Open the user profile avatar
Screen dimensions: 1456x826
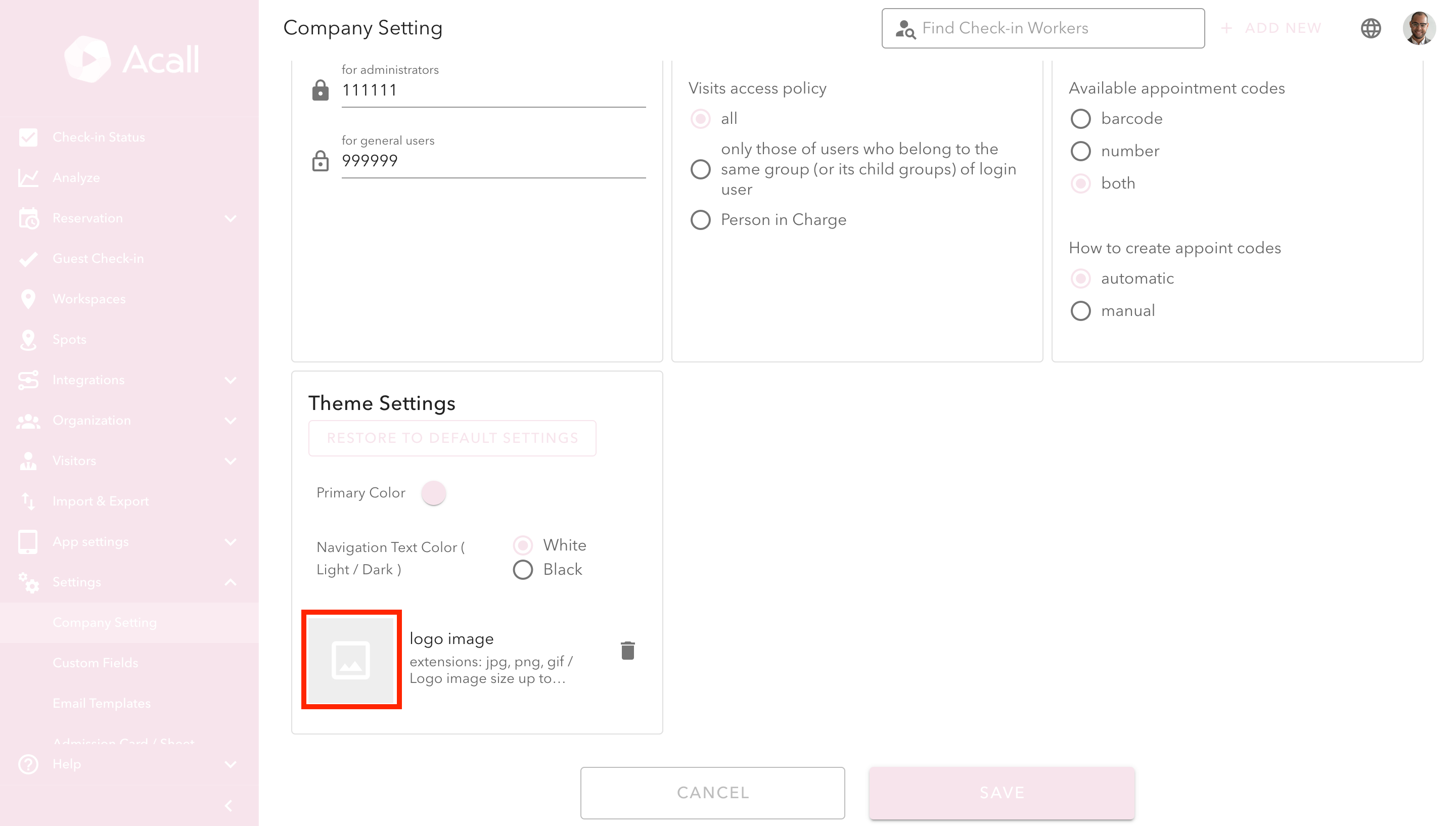click(x=1419, y=28)
